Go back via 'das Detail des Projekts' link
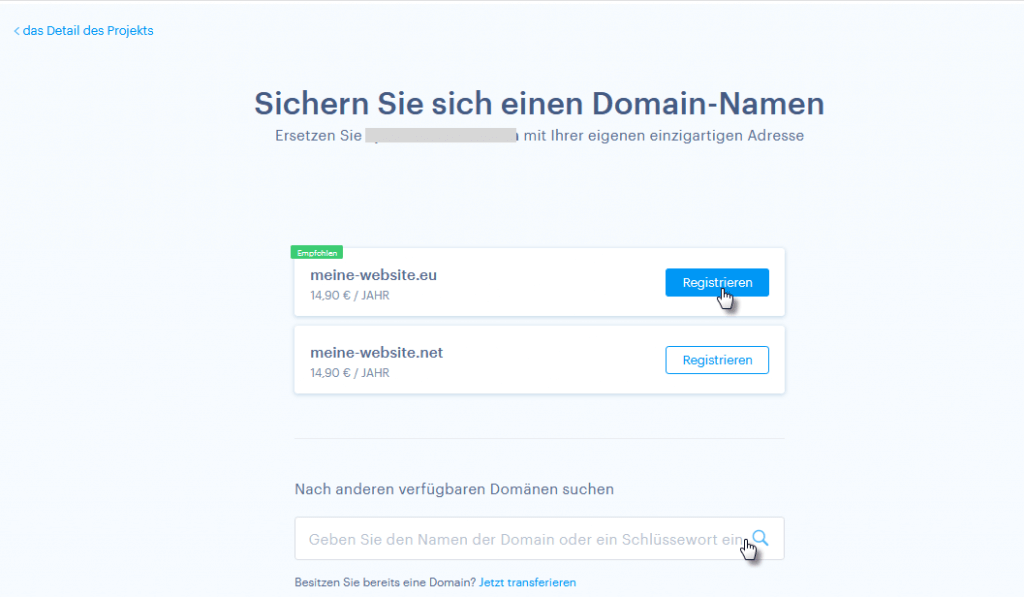The image size is (1024, 597). (x=84, y=31)
